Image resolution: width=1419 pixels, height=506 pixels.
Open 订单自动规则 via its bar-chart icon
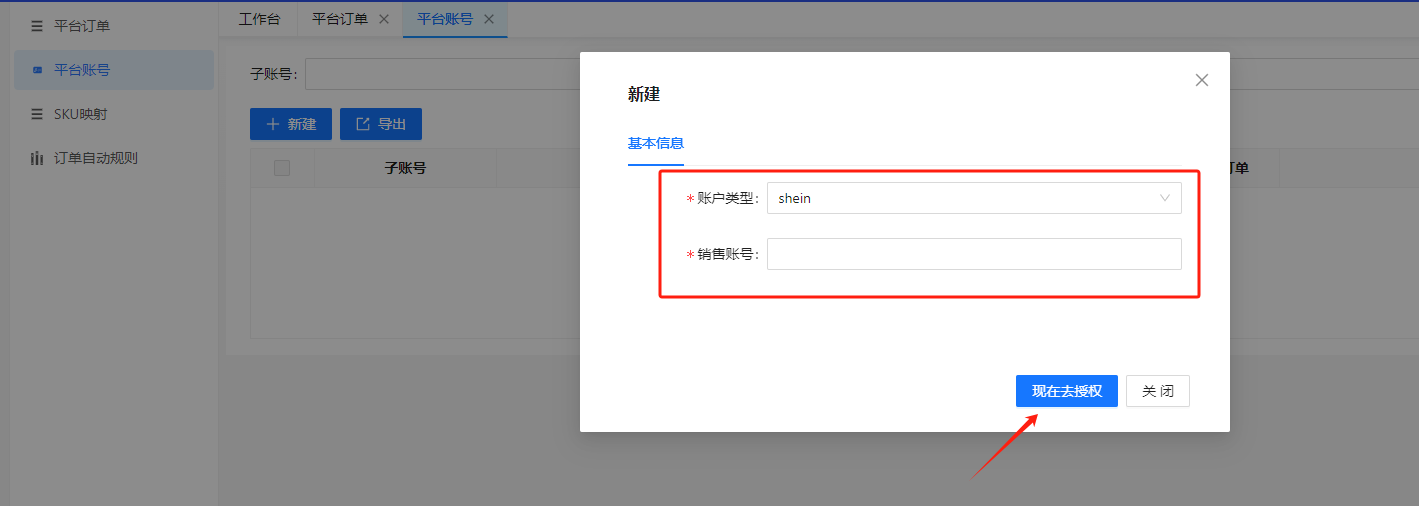click(x=37, y=158)
